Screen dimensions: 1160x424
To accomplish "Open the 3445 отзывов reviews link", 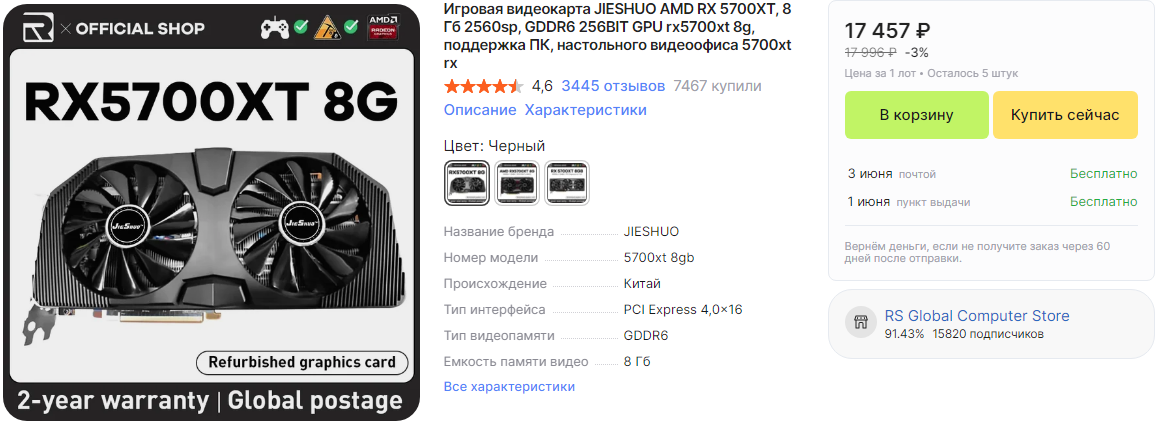I will [613, 87].
